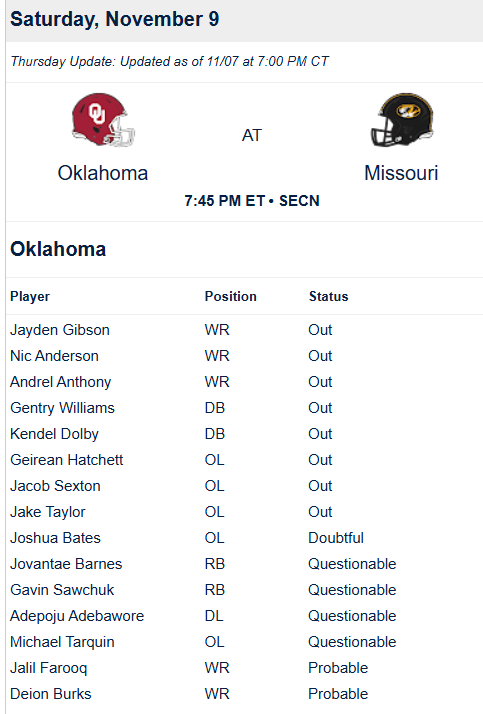
Task: Click Jovantae Barnes' Questionable status
Action: point(352,564)
